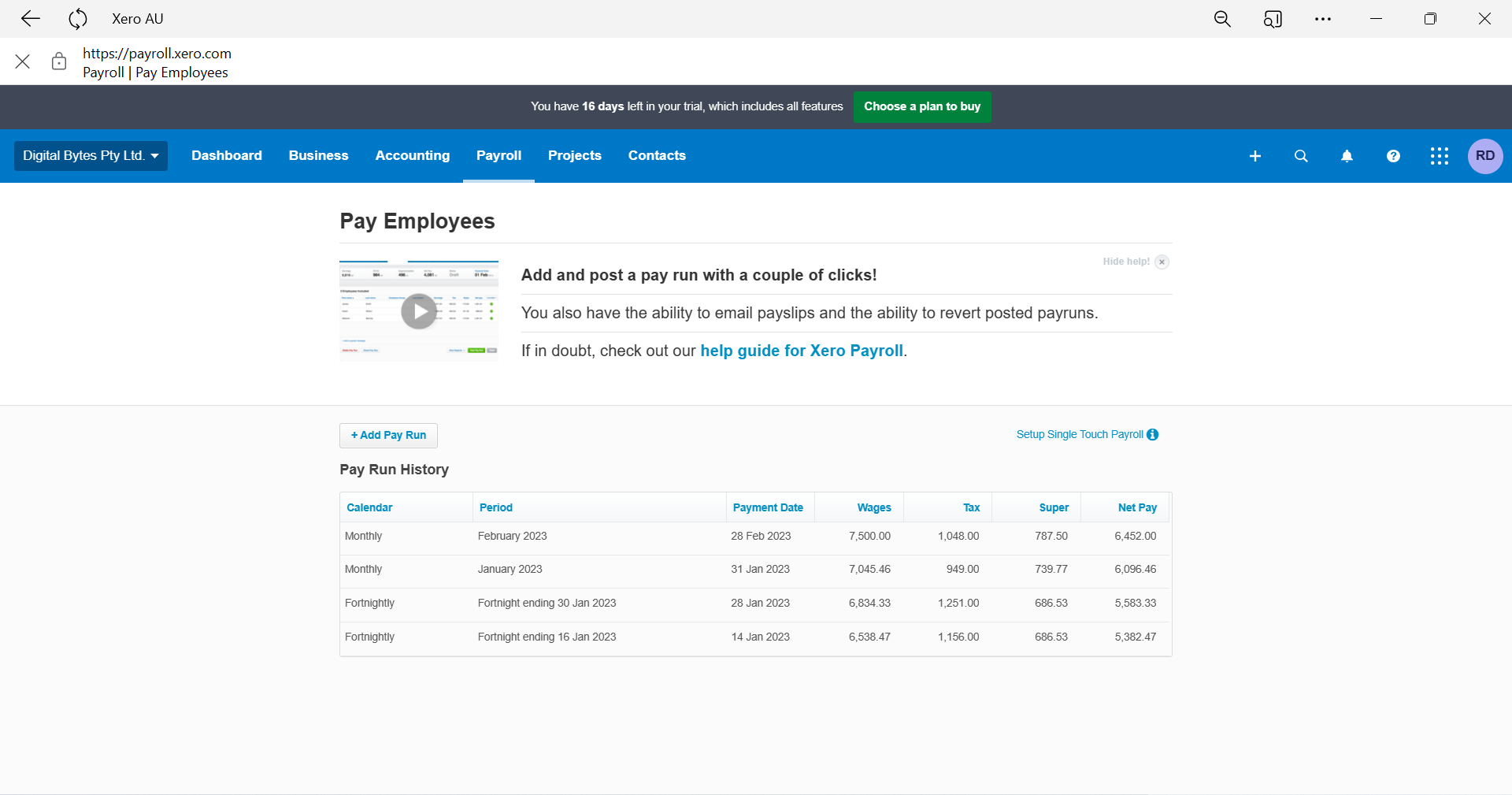
Task: Open the three-dot more options menu
Action: [1323, 19]
